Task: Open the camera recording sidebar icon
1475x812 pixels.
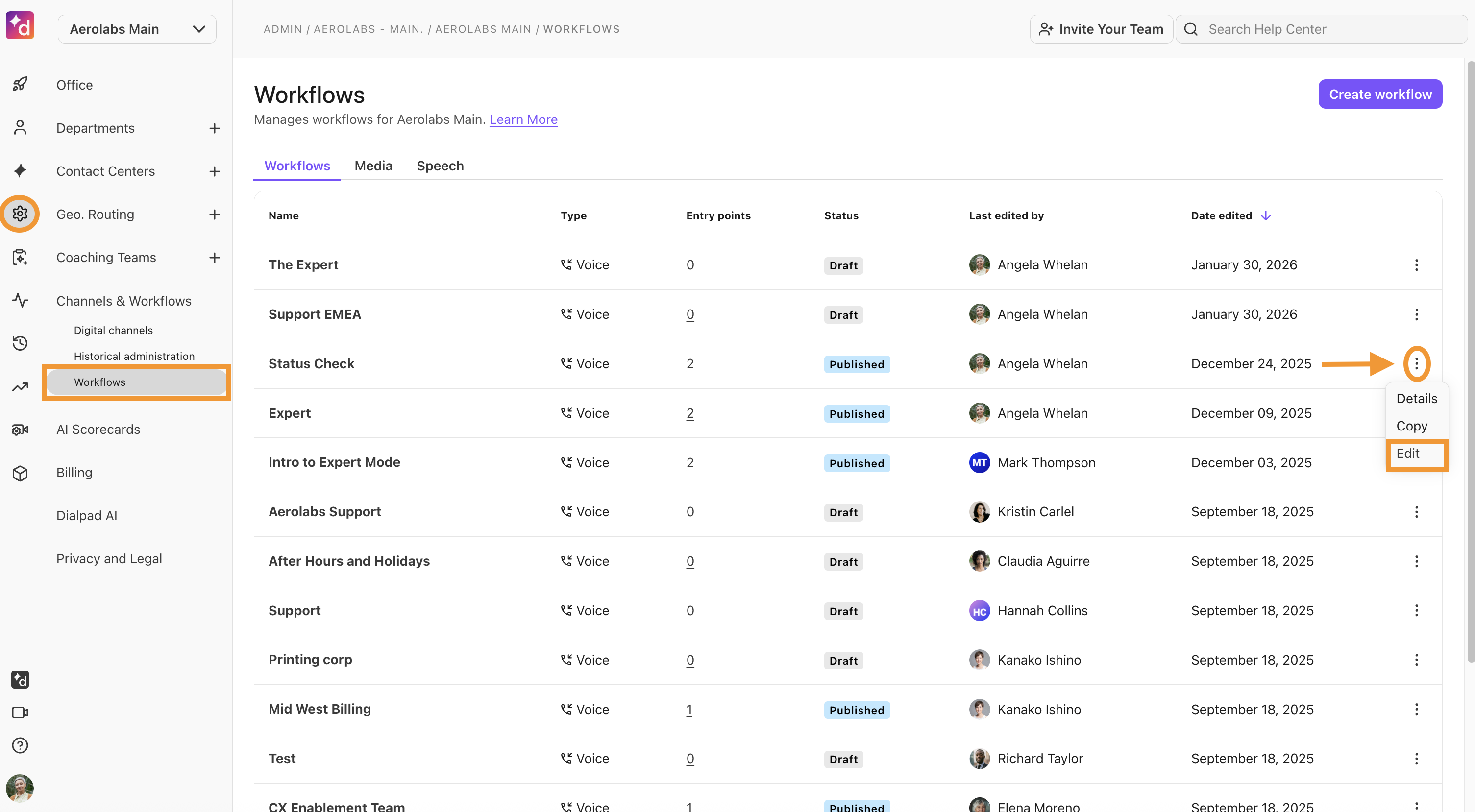Action: tap(20, 430)
